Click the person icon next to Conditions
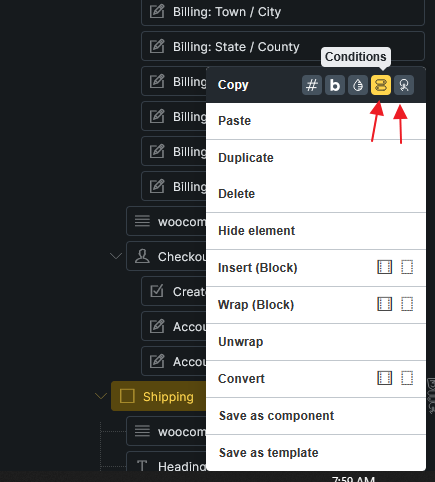The image size is (435, 482). (x=404, y=85)
